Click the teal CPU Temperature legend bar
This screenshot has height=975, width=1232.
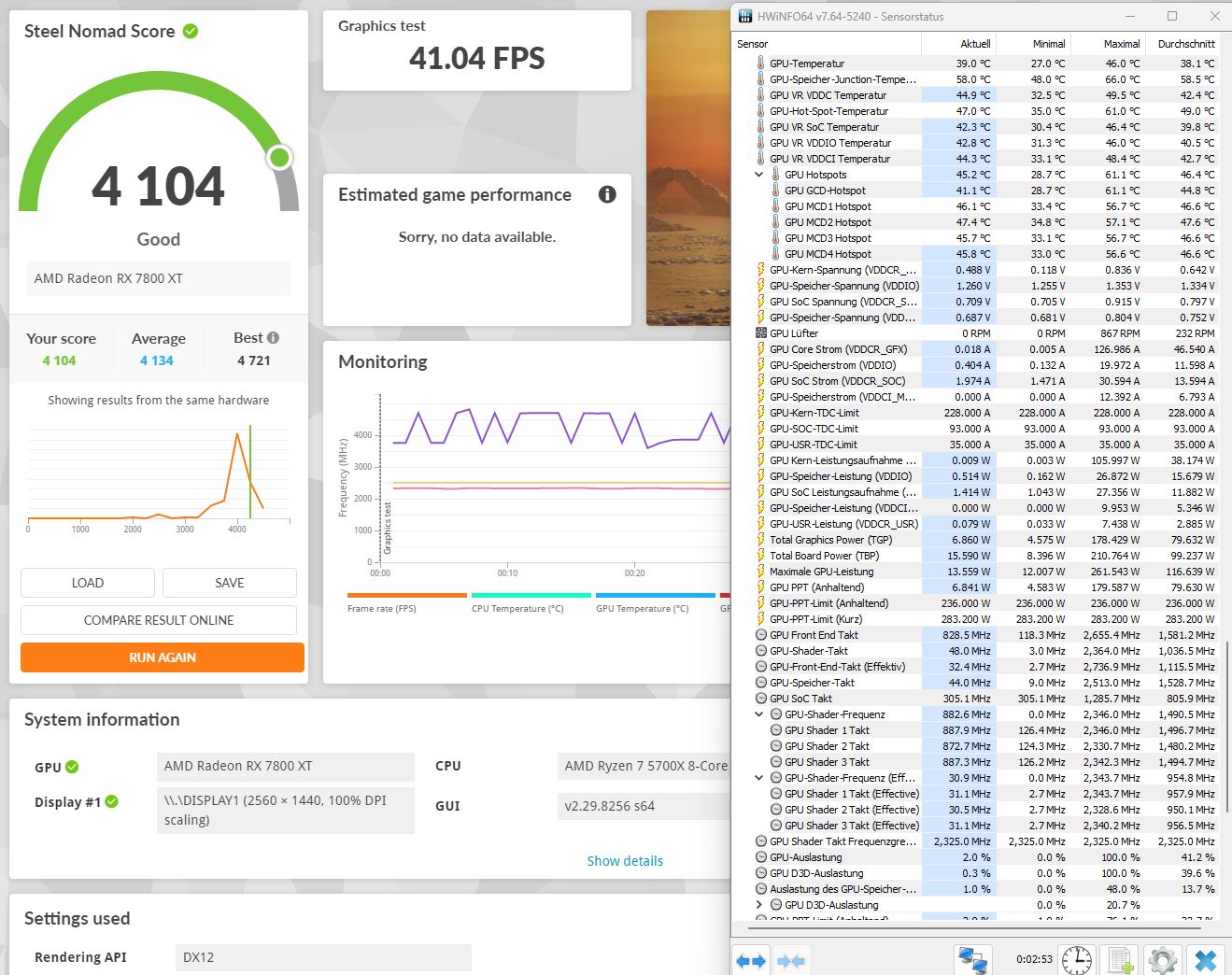click(531, 595)
